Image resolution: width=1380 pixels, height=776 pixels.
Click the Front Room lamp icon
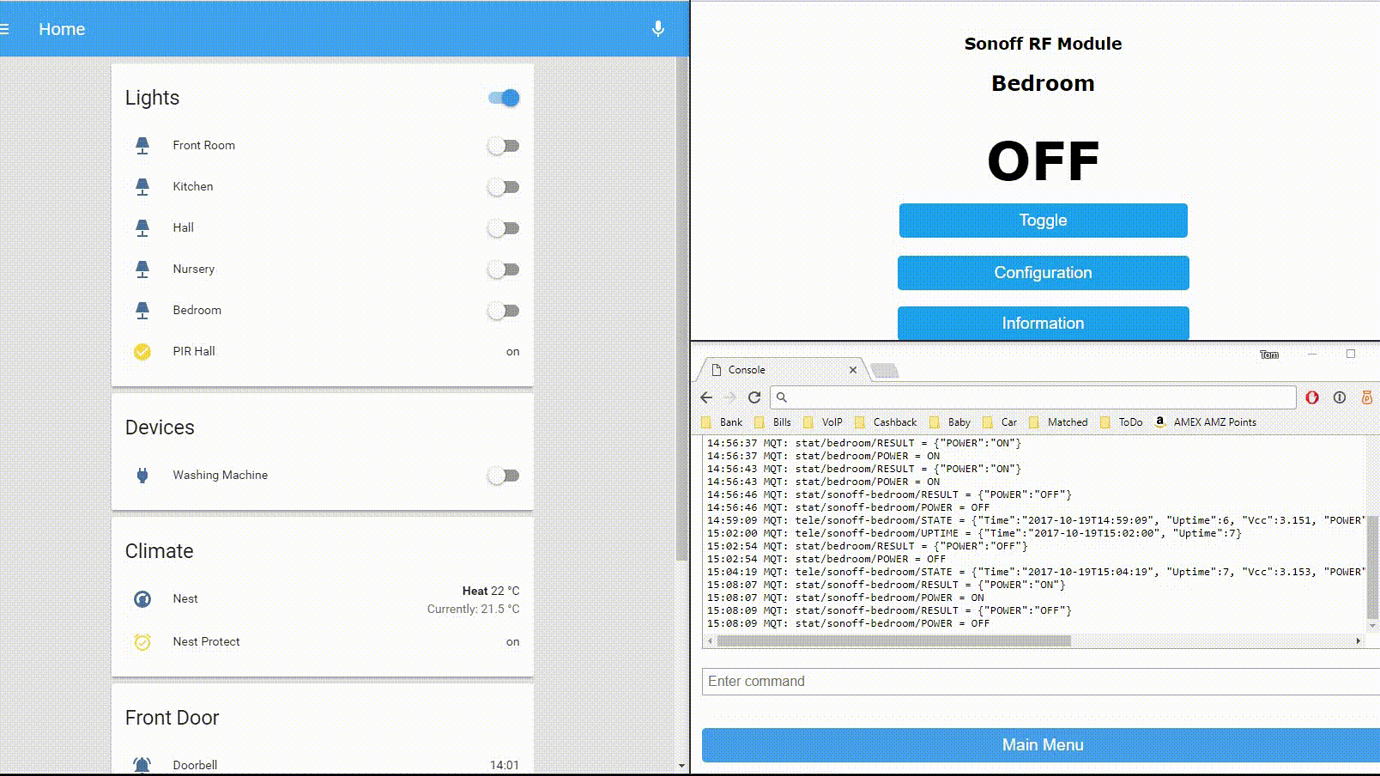point(142,146)
